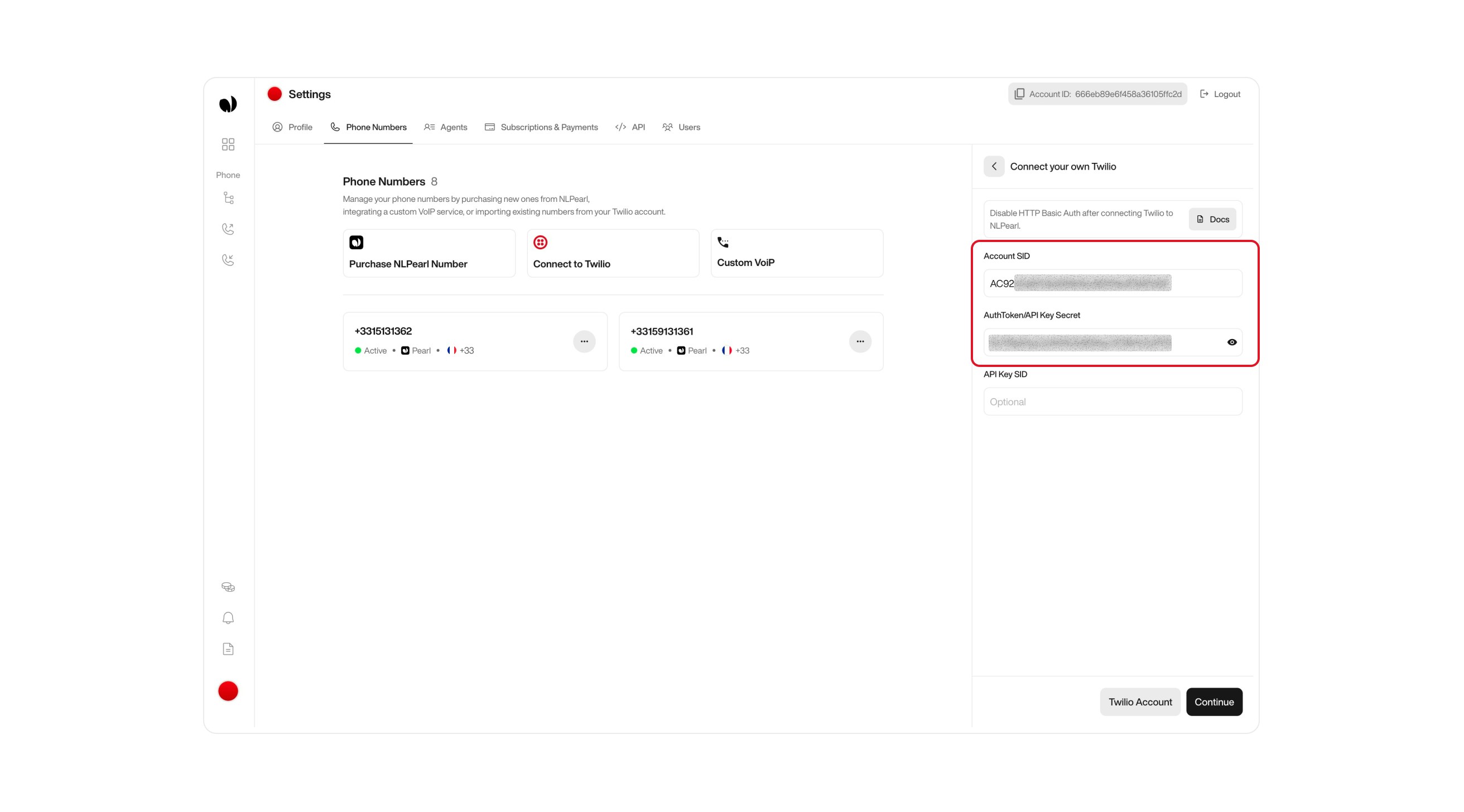Copy the Account ID using the copy icon
Image resolution: width=1464 pixels, height=812 pixels.
tap(1019, 94)
